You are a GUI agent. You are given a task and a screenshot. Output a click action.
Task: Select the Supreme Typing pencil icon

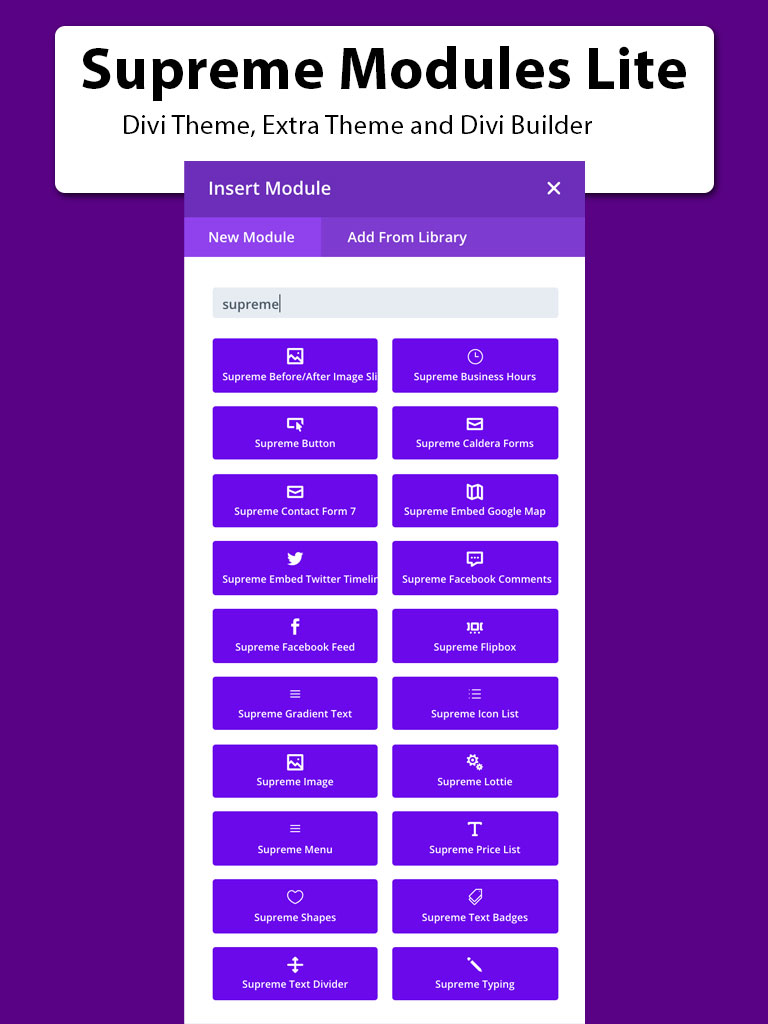point(475,964)
